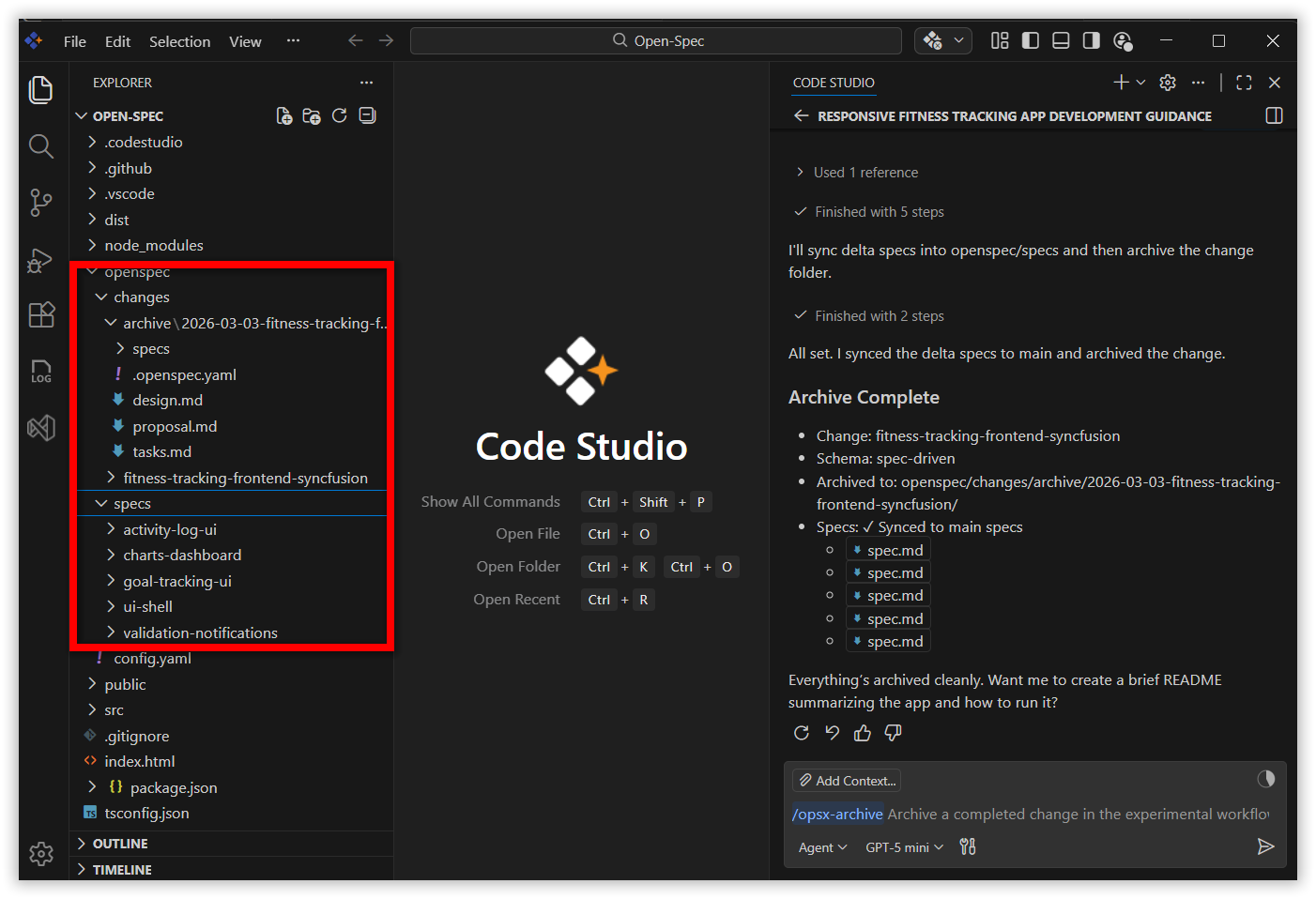Go back from the chat conversation title

click(x=801, y=115)
